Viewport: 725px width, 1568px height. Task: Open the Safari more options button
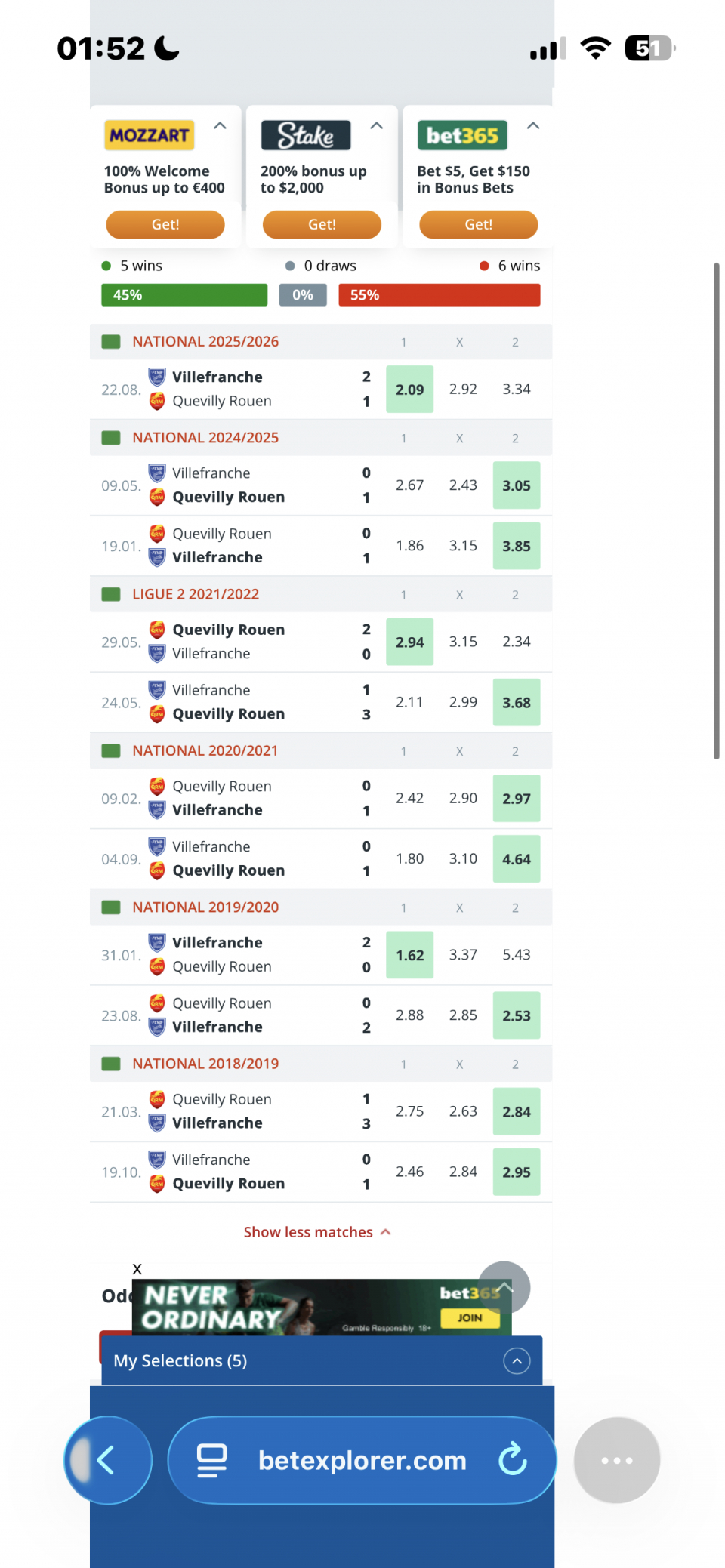pyautogui.click(x=616, y=1460)
